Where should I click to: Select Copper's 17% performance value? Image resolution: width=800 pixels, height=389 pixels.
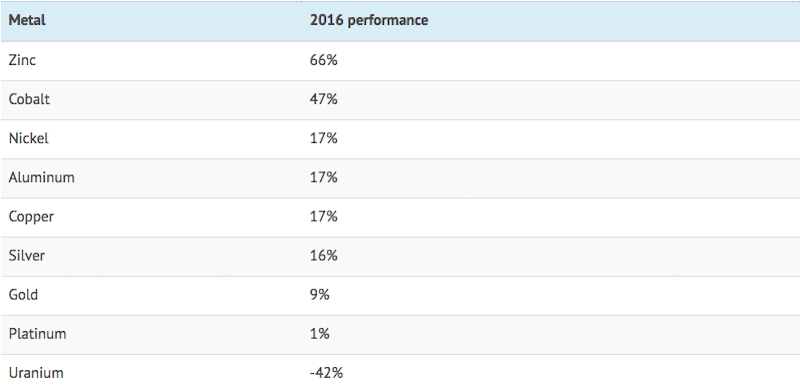click(323, 217)
